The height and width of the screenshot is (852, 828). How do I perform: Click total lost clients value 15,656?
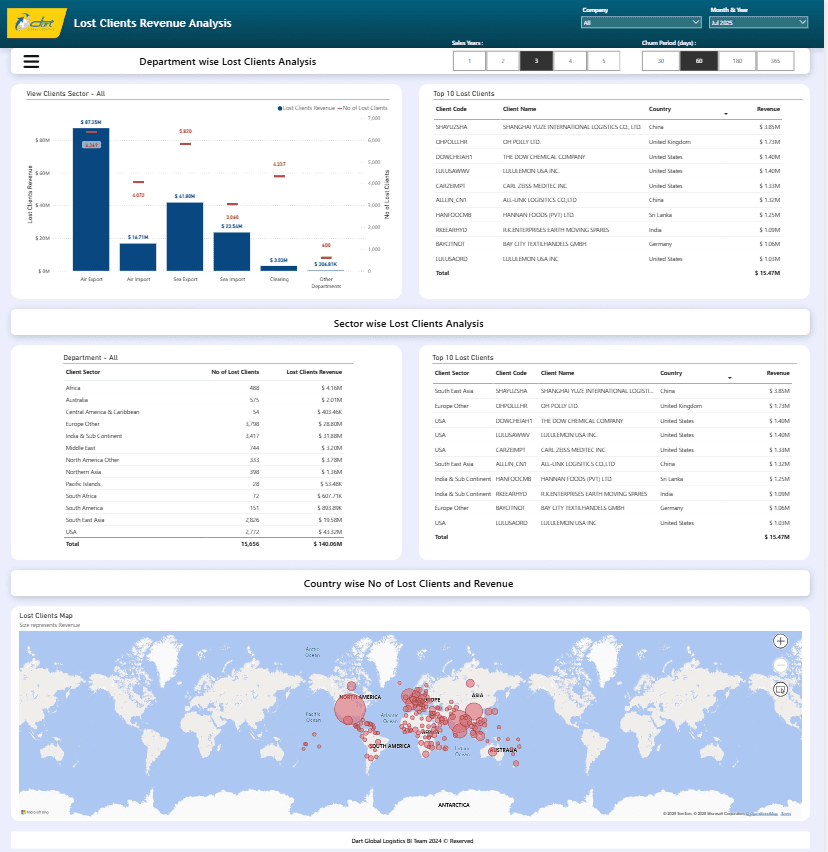coord(250,544)
